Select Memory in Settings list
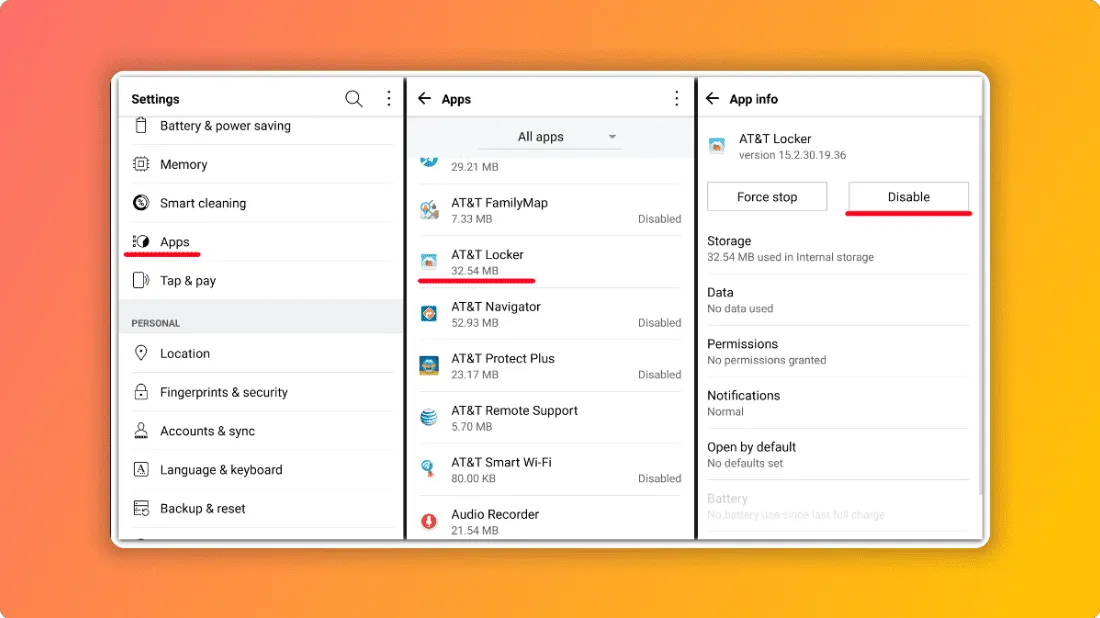 (x=262, y=164)
